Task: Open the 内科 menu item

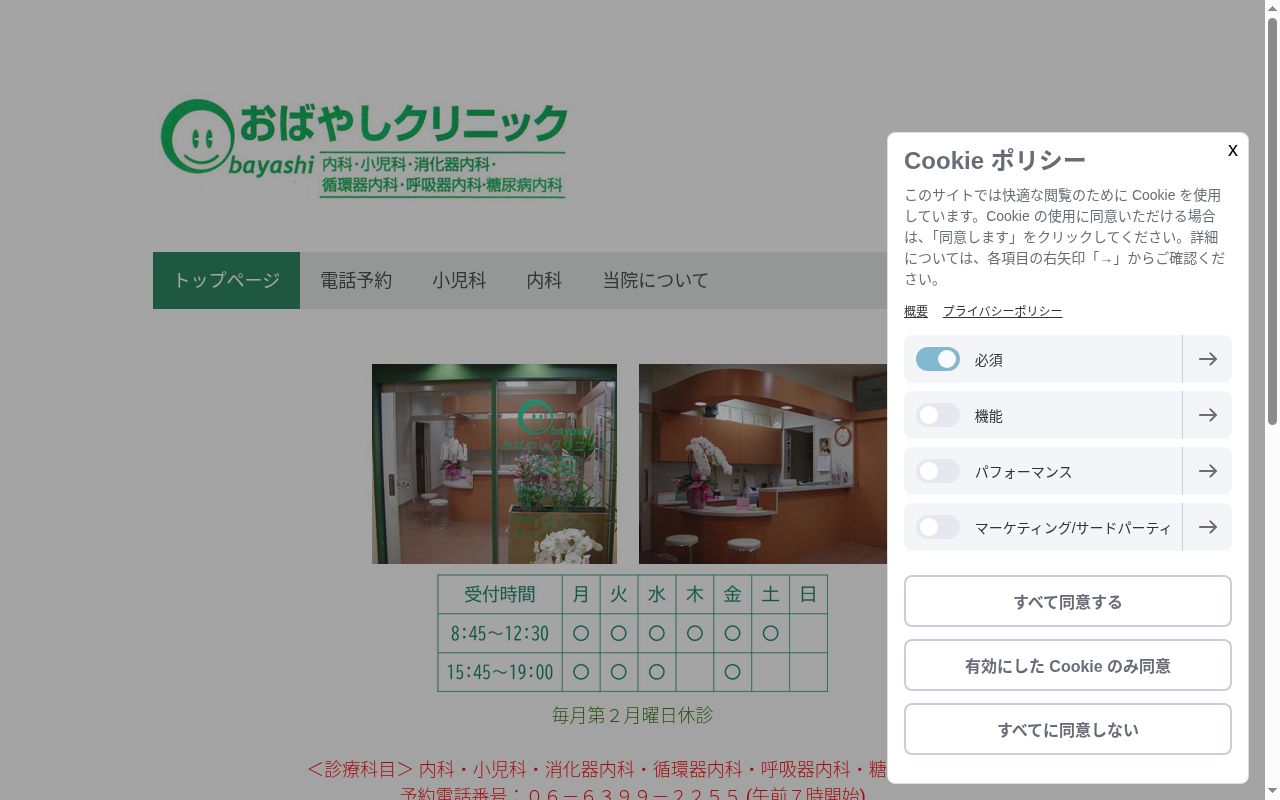Action: pyautogui.click(x=544, y=280)
